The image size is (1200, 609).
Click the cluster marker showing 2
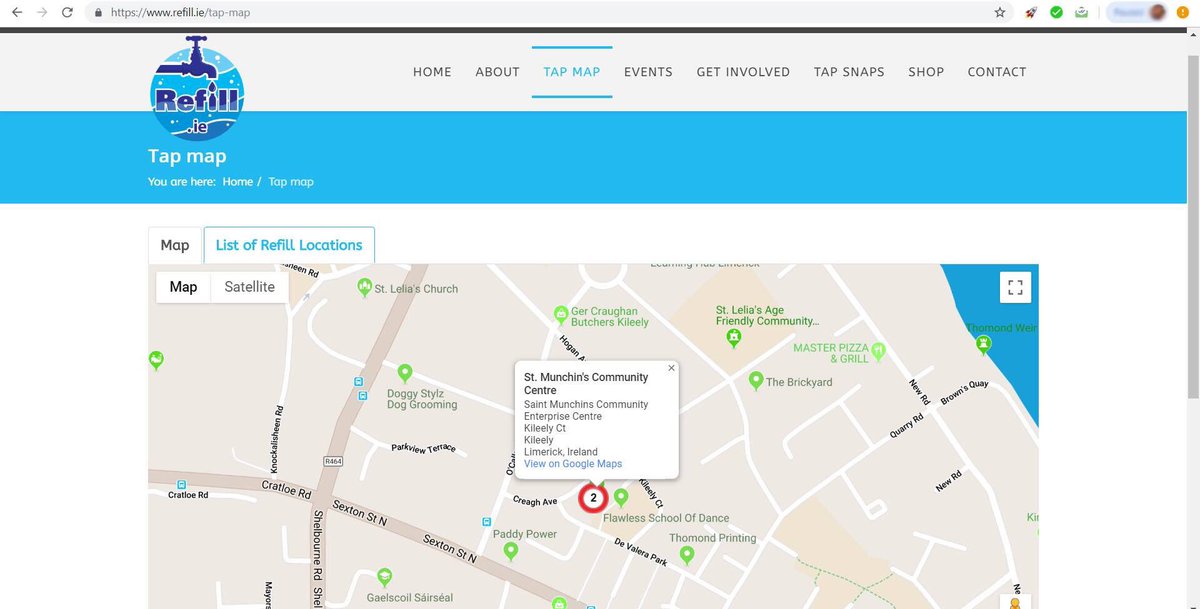(593, 497)
